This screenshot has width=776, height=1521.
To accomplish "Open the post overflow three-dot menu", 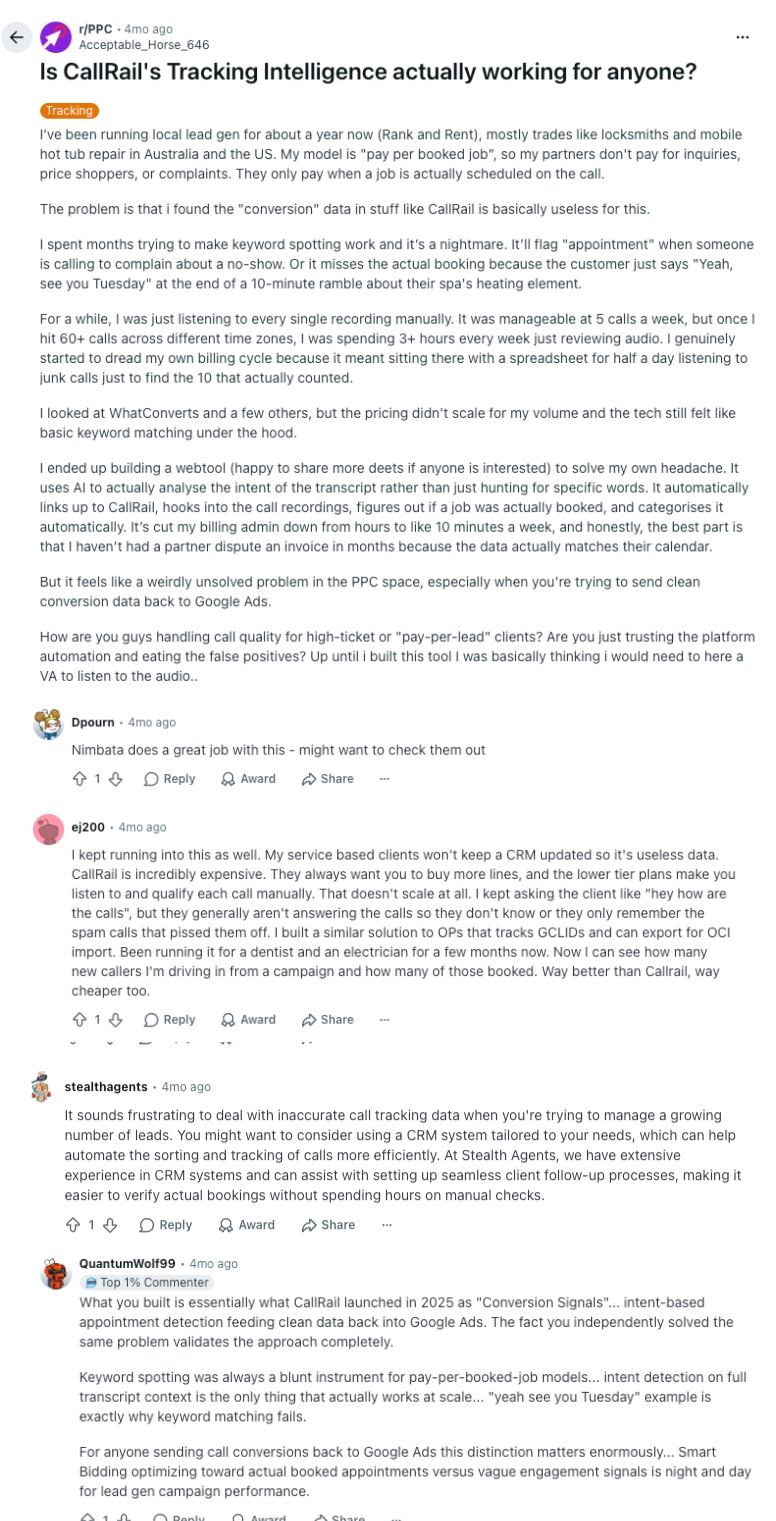I will tap(742, 37).
